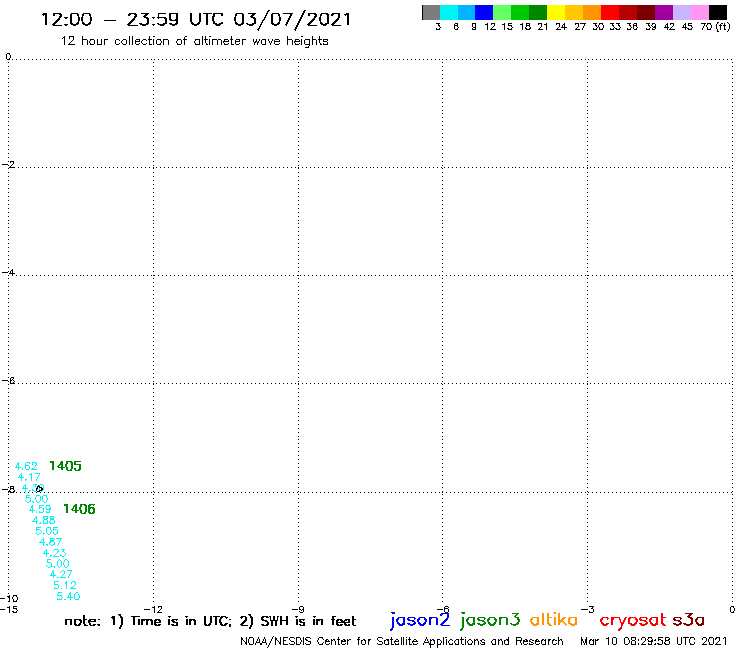Click the -3 longitude axis label
Screen dimensions: 740x650
(x=588, y=609)
